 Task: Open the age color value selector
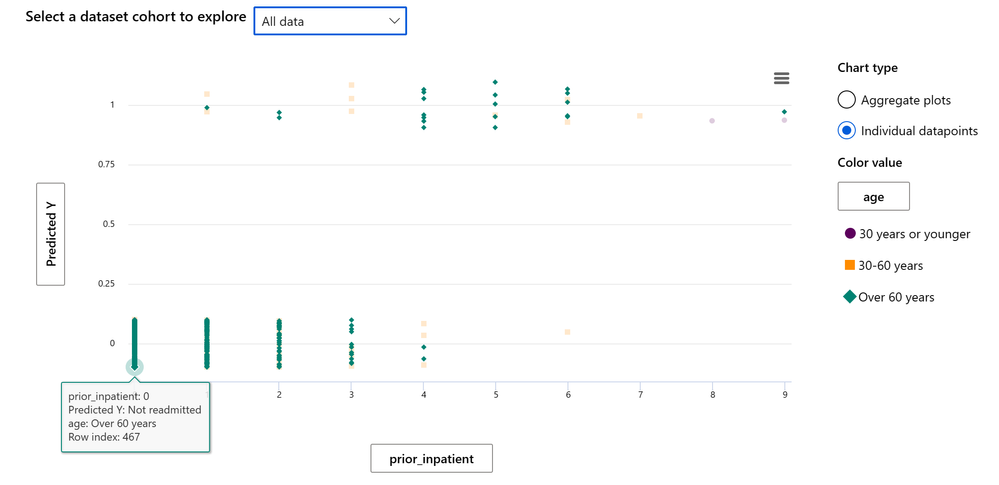[873, 197]
